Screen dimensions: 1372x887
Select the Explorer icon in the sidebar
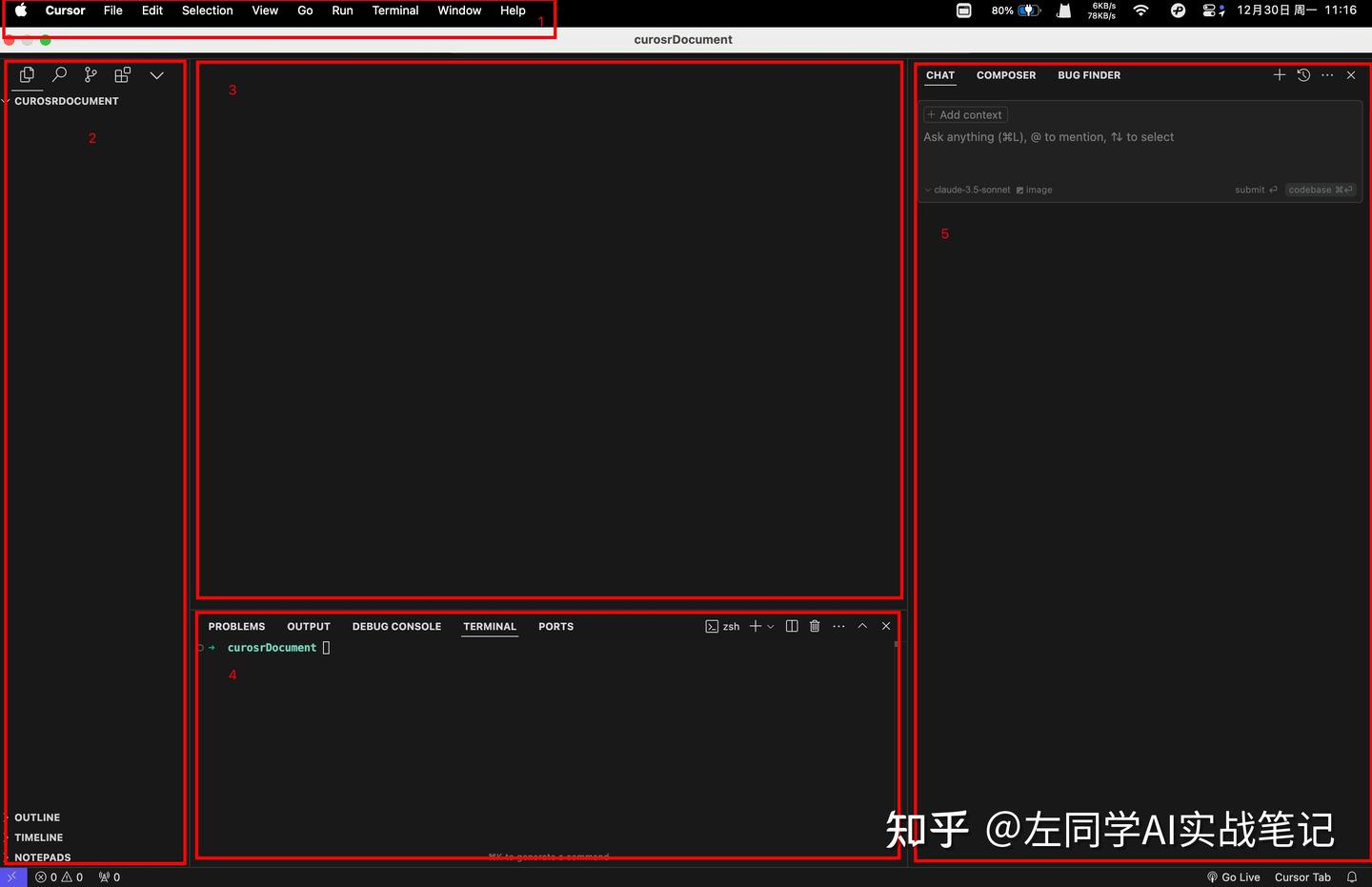[26, 73]
